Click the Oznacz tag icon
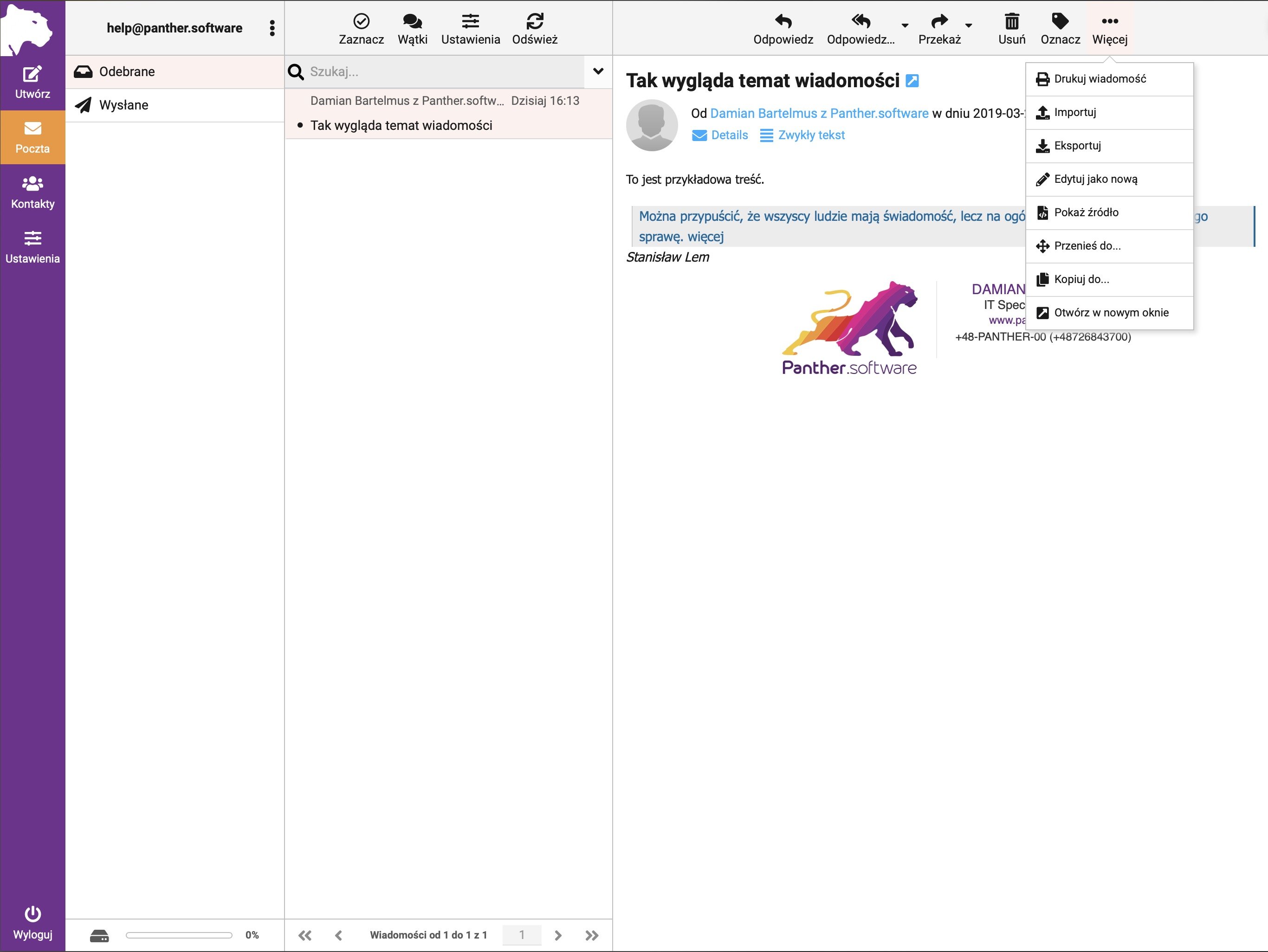1268x952 pixels. (x=1060, y=21)
